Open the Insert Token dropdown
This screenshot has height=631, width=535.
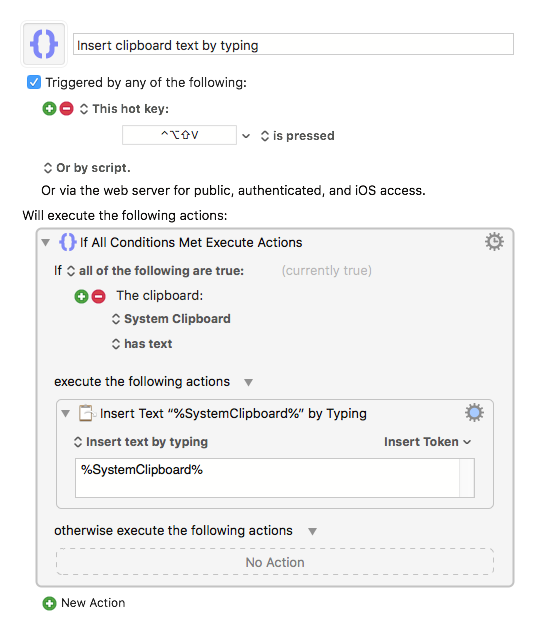(428, 442)
